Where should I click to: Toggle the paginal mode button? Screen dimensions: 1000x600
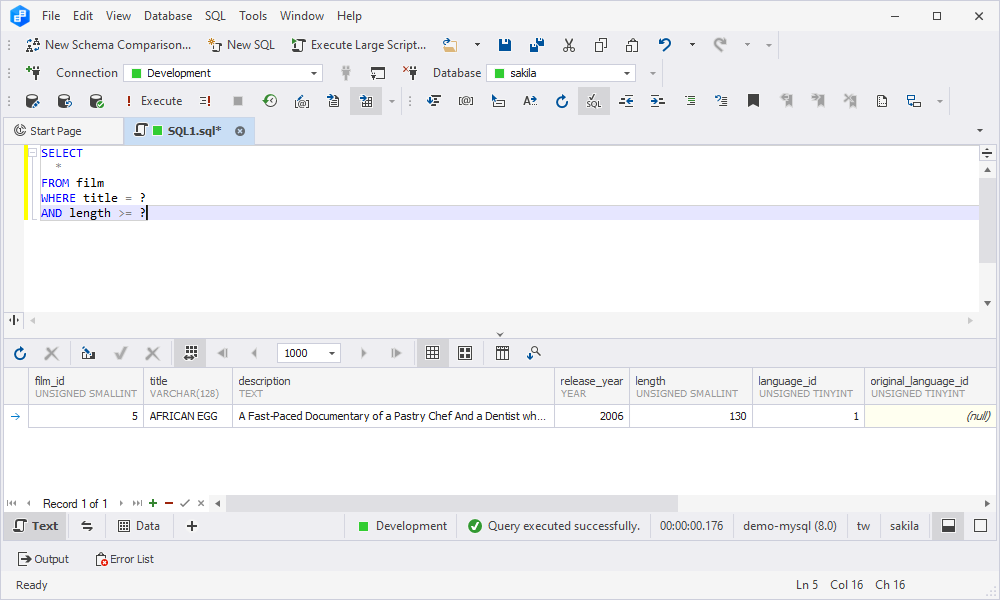coord(190,353)
